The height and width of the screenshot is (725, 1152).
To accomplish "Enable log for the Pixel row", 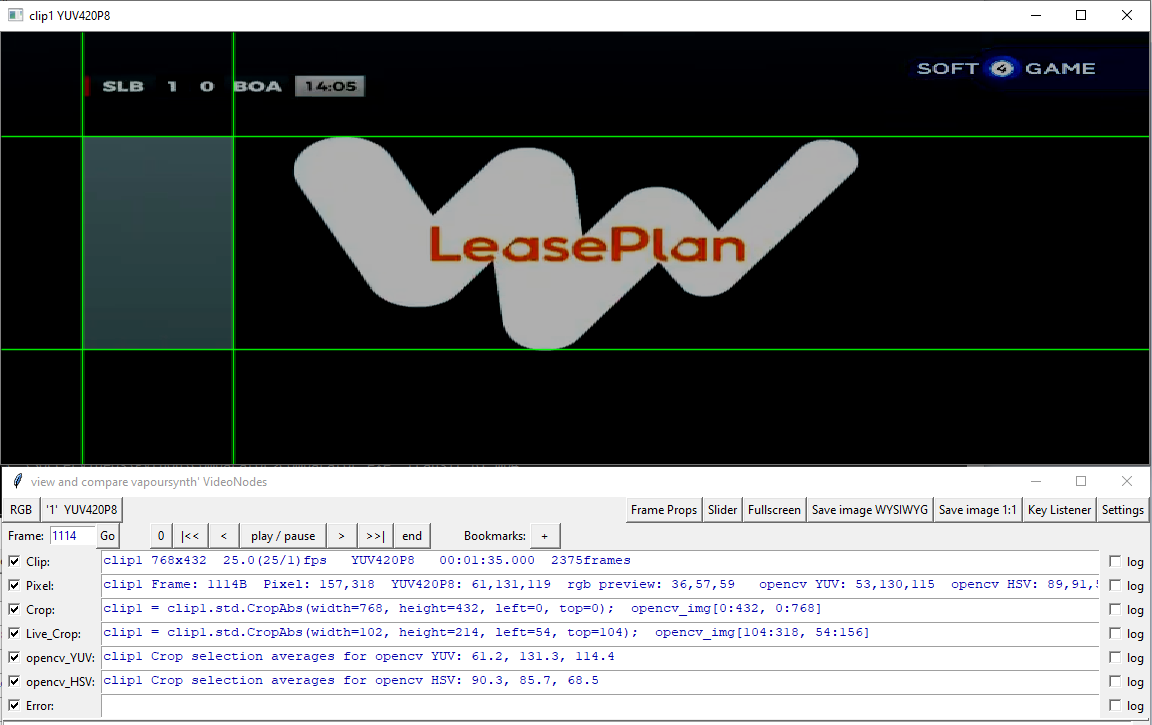I will click(x=1115, y=585).
